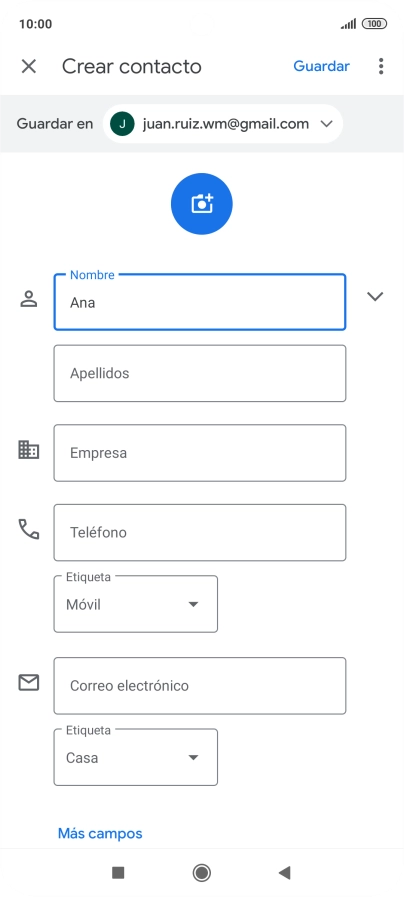404x897 pixels.
Task: Tap the Android home circle button
Action: (x=201, y=872)
